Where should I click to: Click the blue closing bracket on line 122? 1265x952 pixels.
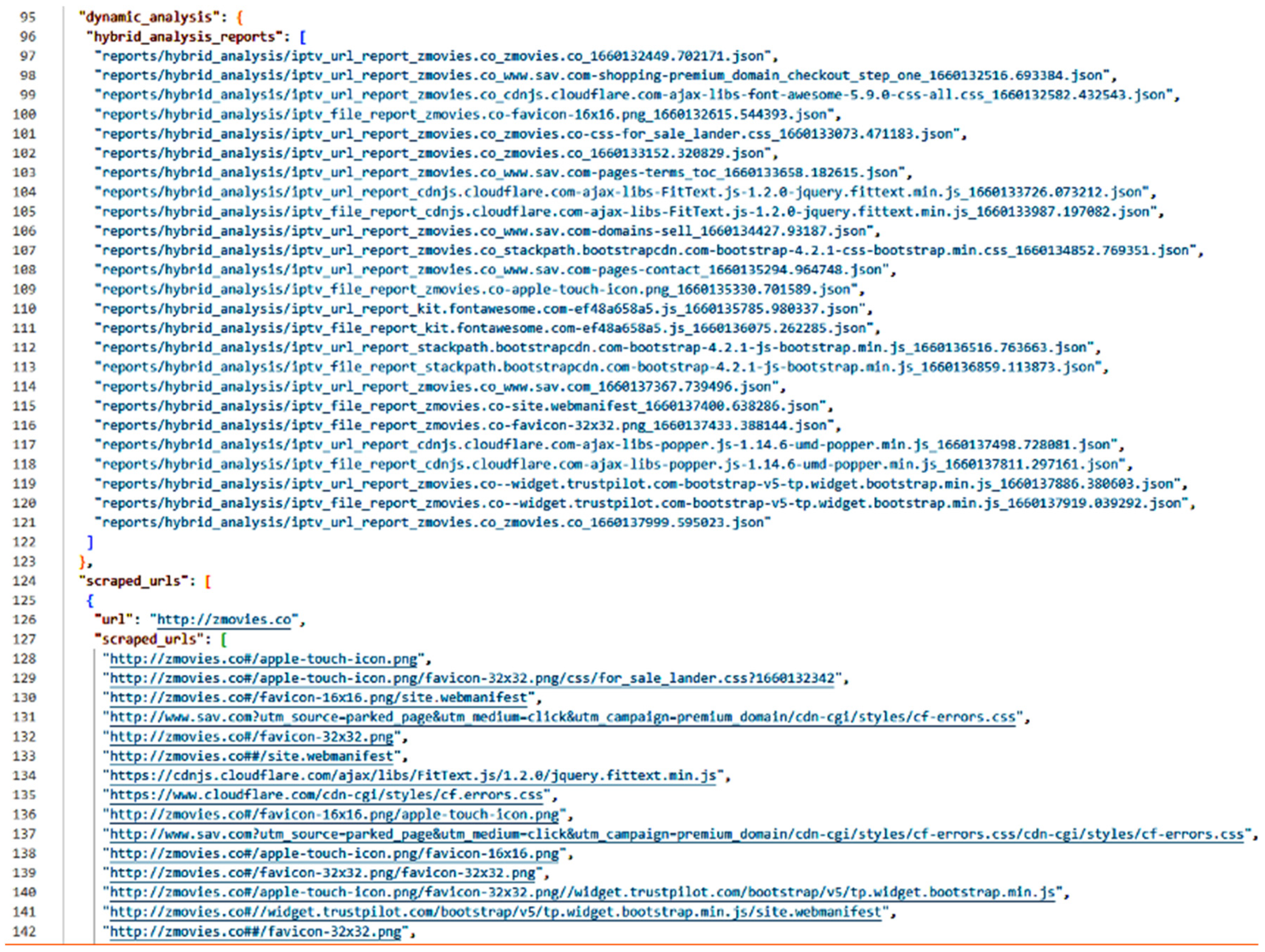coord(90,542)
